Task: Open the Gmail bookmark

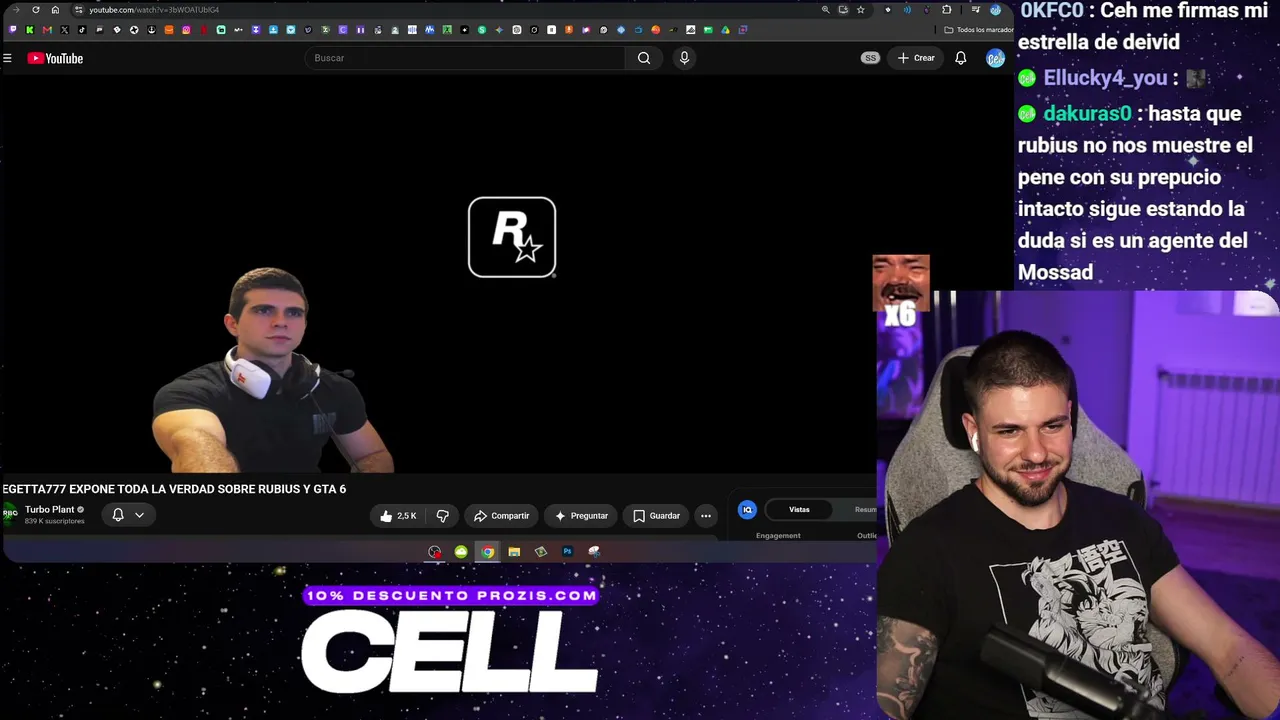Action: 47,30
